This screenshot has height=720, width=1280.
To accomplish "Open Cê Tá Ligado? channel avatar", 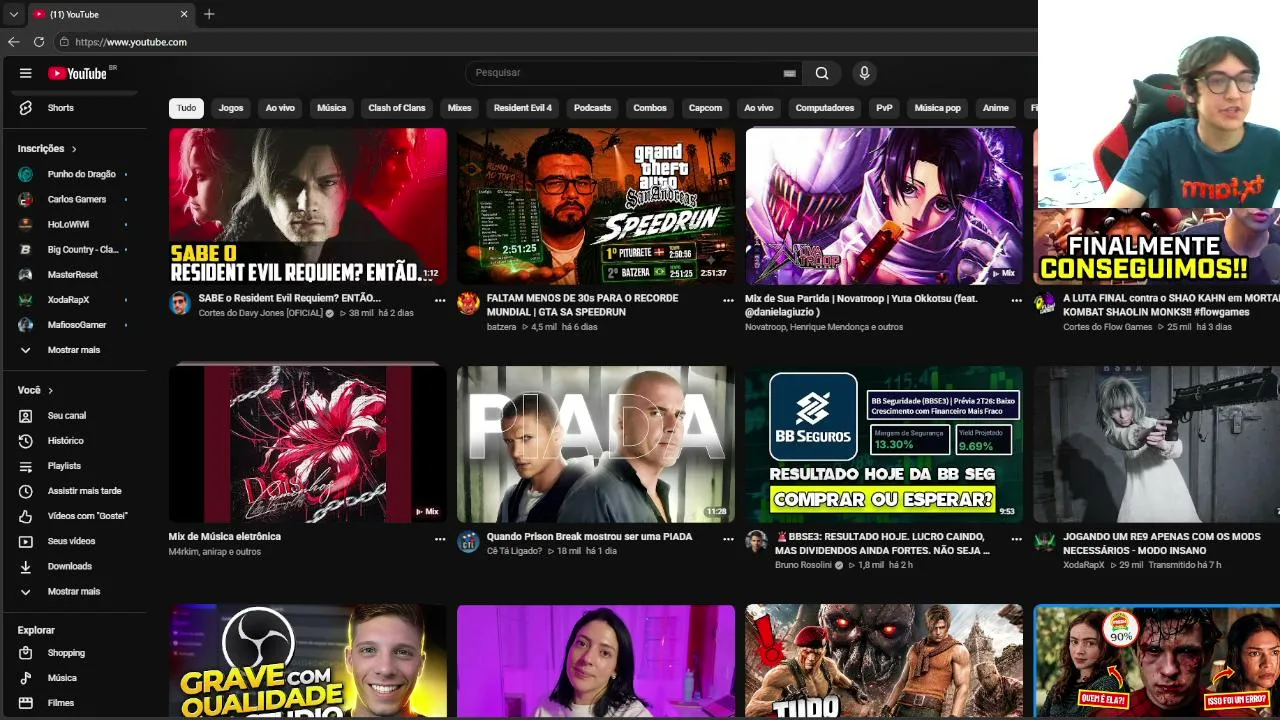I will [468, 542].
